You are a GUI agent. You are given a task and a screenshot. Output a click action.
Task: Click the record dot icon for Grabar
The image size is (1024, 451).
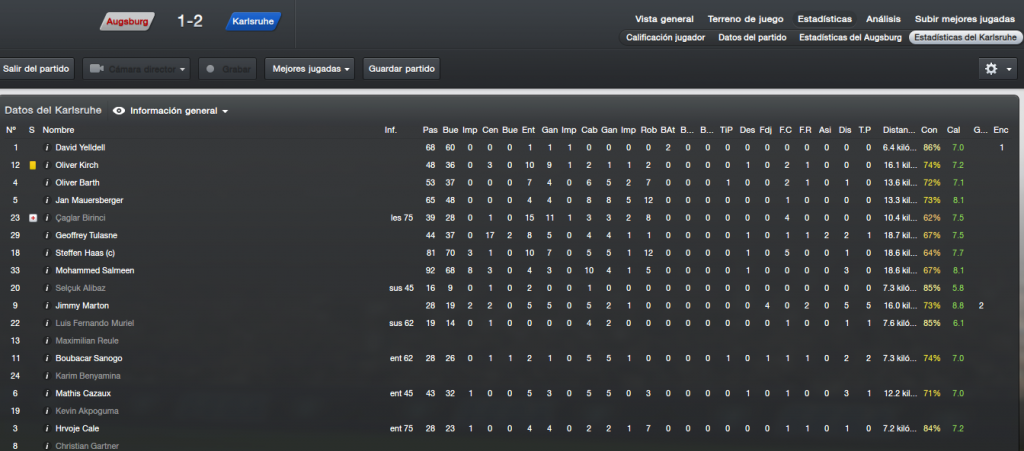pyautogui.click(x=210, y=69)
